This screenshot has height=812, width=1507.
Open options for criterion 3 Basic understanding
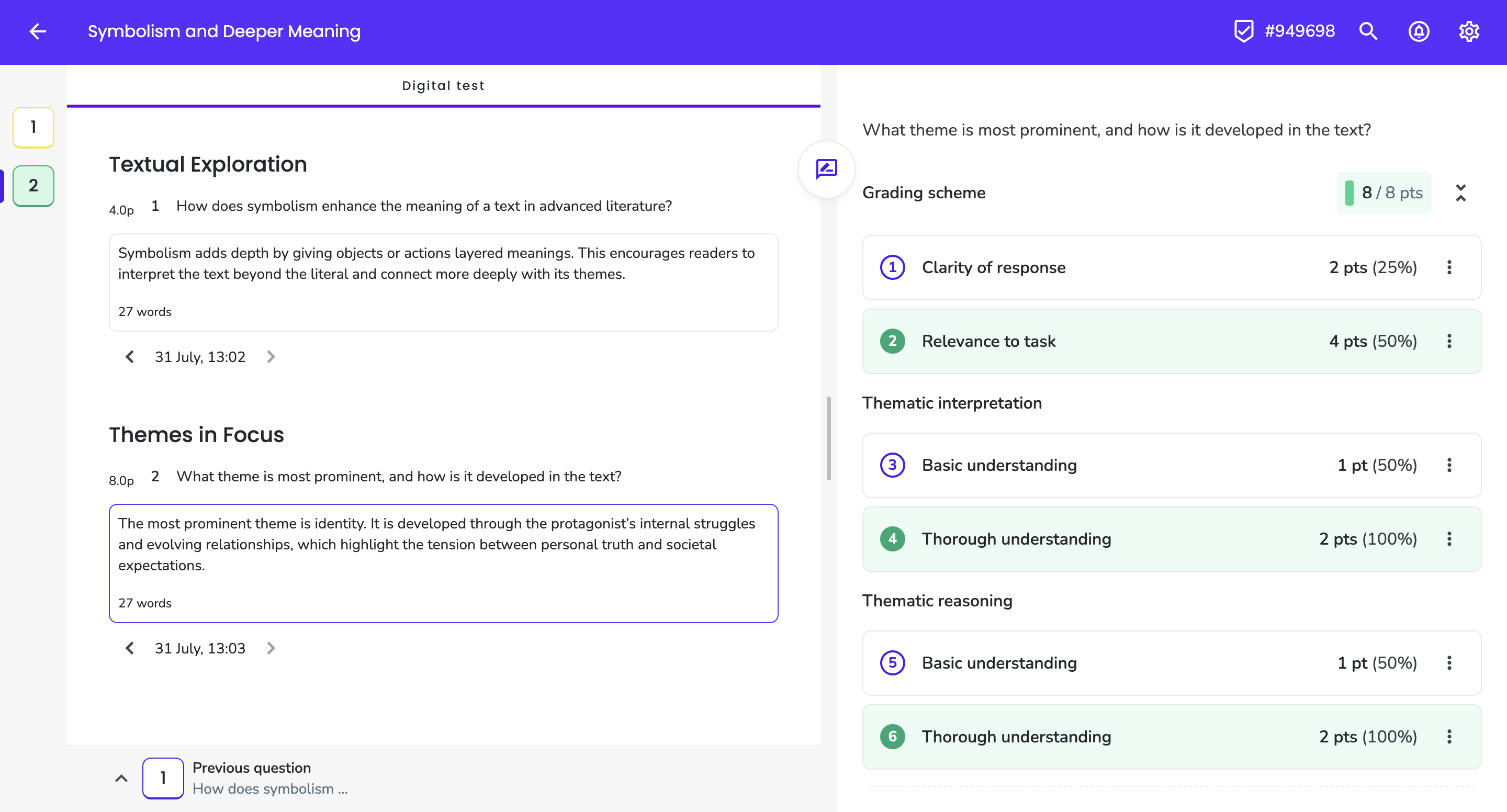point(1449,466)
